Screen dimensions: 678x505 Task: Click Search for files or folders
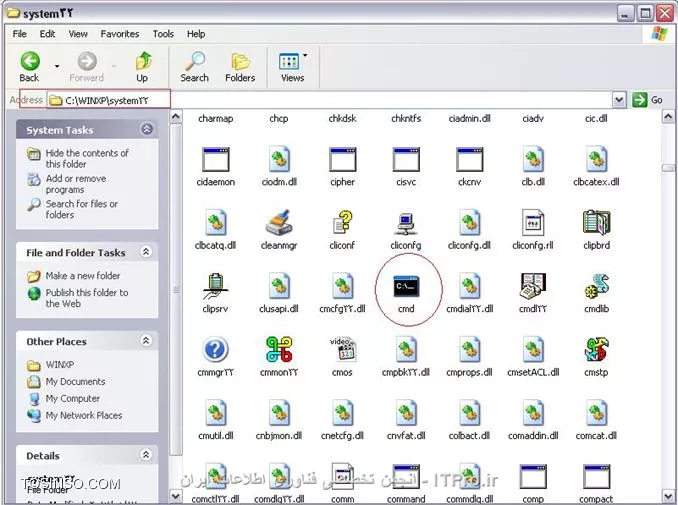pyautogui.click(x=82, y=209)
